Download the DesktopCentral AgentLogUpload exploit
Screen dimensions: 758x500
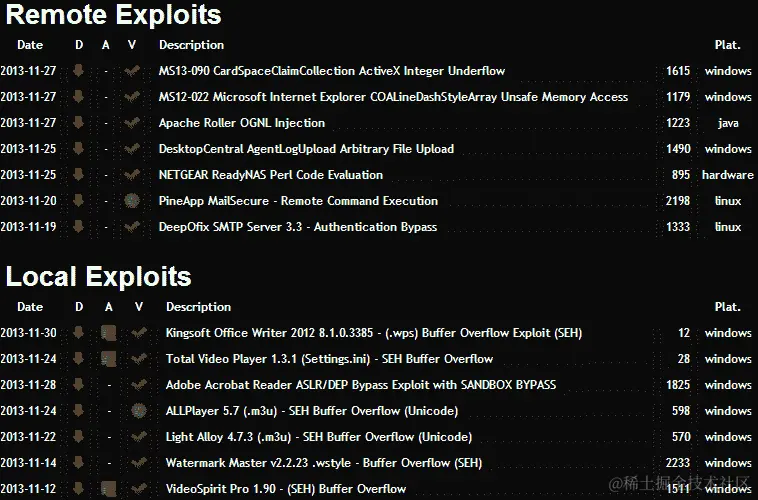(x=78, y=148)
